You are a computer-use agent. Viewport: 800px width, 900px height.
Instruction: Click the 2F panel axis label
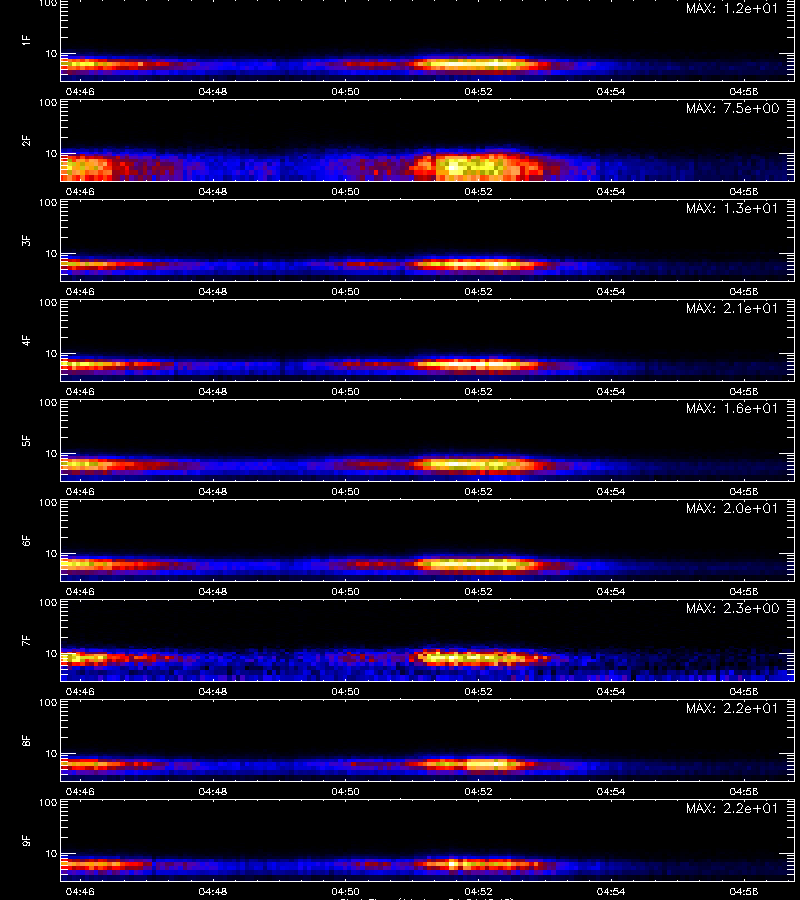26,140
